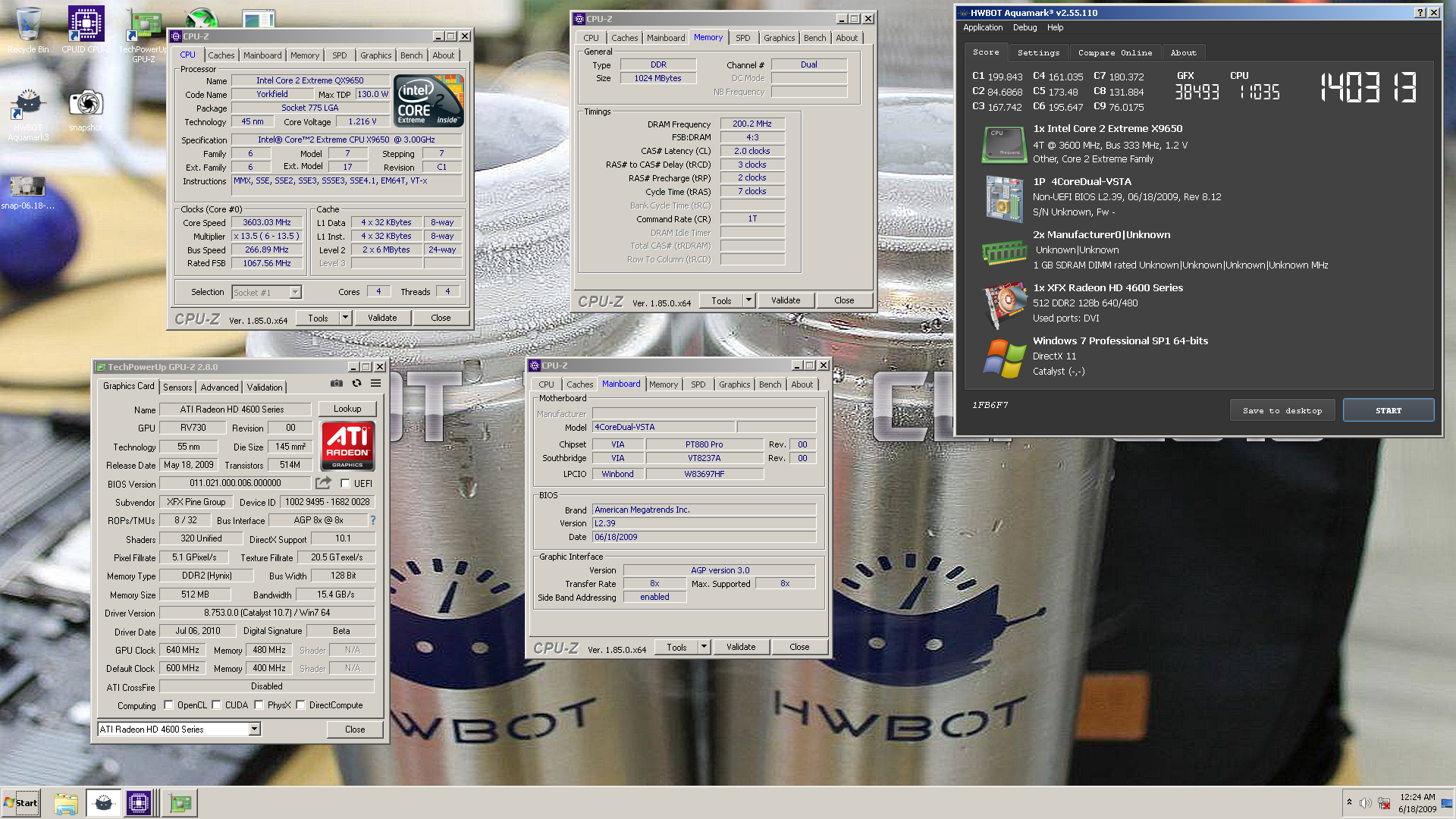Click the Windows logo icon in Aquamark
The height and width of the screenshot is (819, 1456).
[1004, 358]
